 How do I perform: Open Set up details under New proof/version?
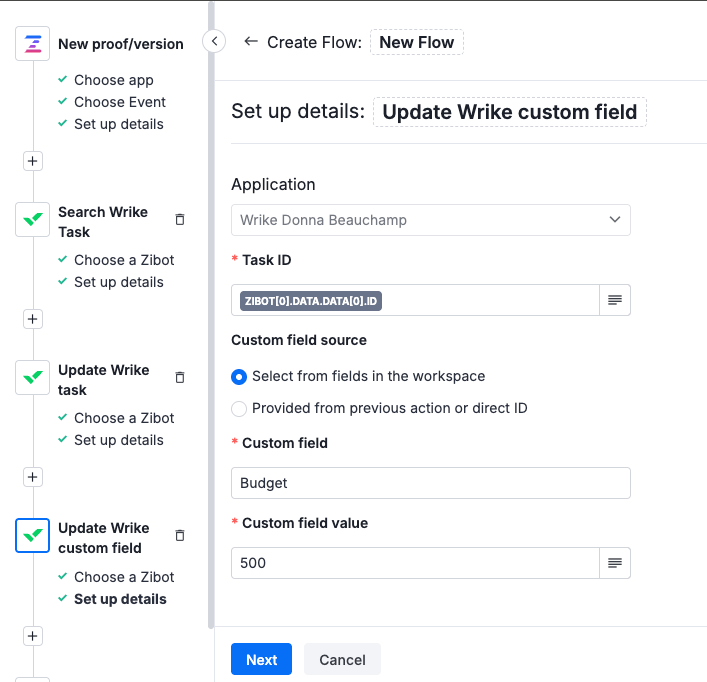119,124
